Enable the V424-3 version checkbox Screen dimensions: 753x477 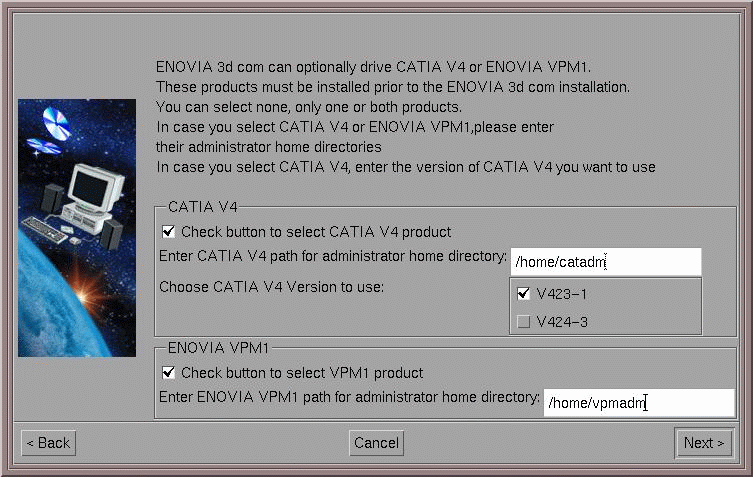pos(524,321)
